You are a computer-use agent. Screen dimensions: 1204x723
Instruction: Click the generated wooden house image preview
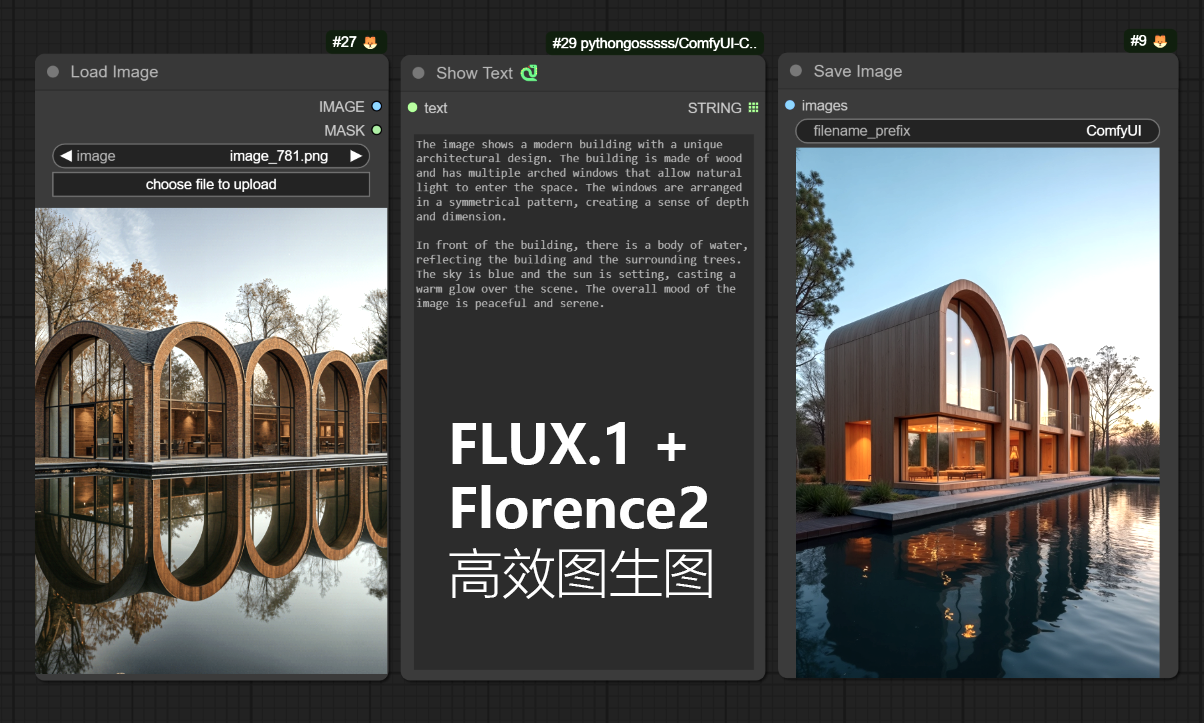click(x=978, y=413)
